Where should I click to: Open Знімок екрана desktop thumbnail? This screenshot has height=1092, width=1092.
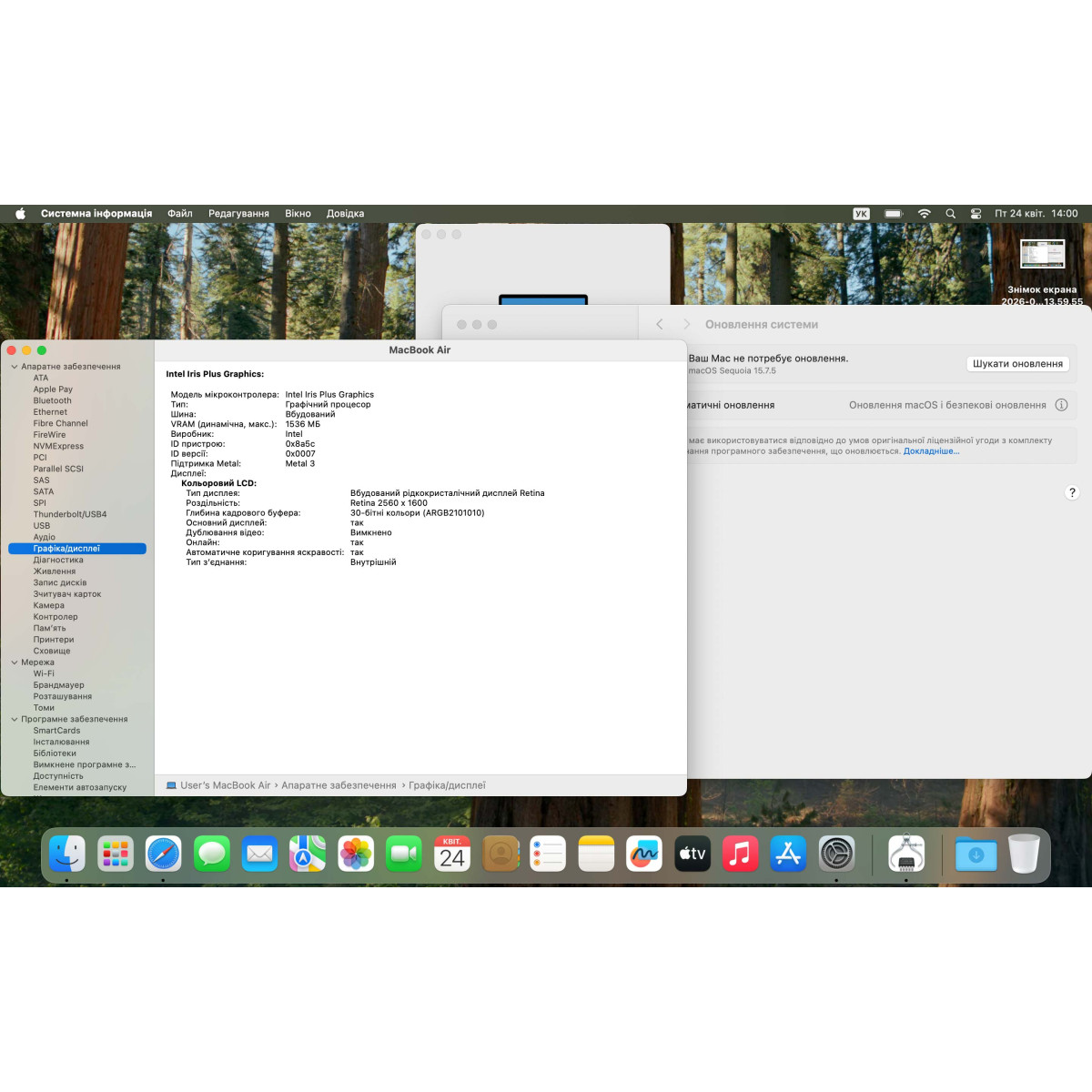tap(1042, 254)
